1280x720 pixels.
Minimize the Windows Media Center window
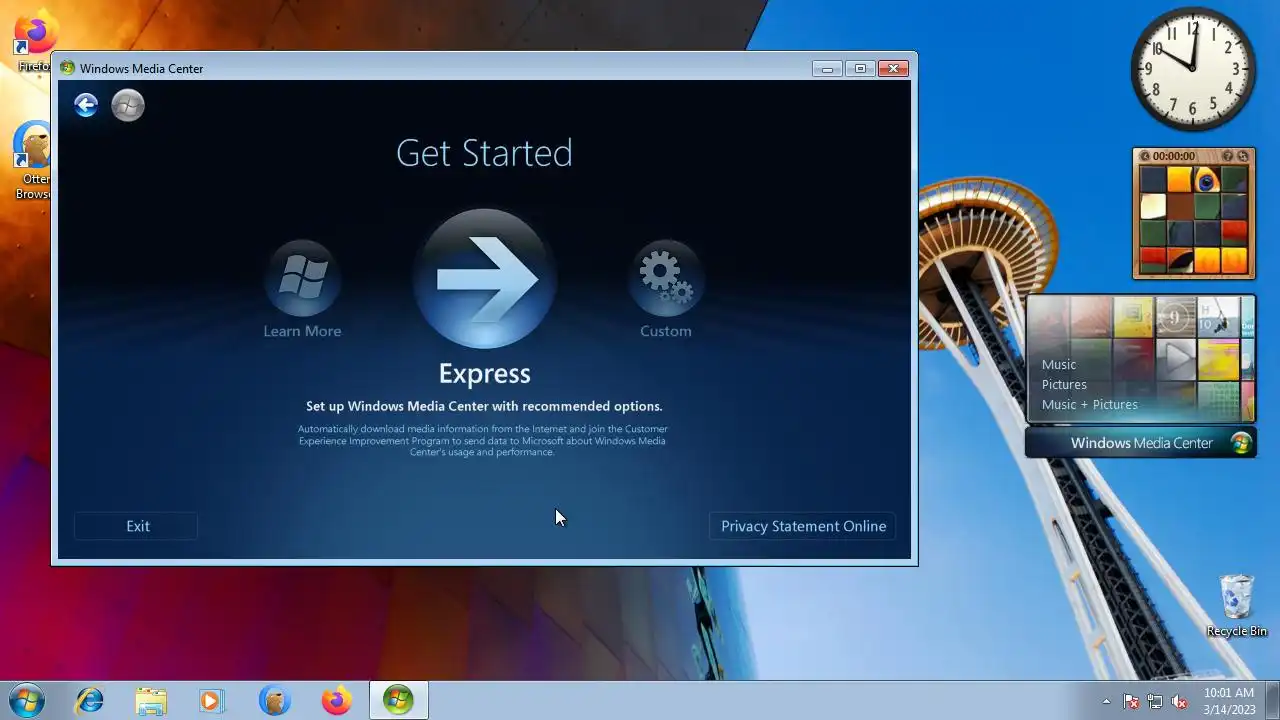[826, 68]
